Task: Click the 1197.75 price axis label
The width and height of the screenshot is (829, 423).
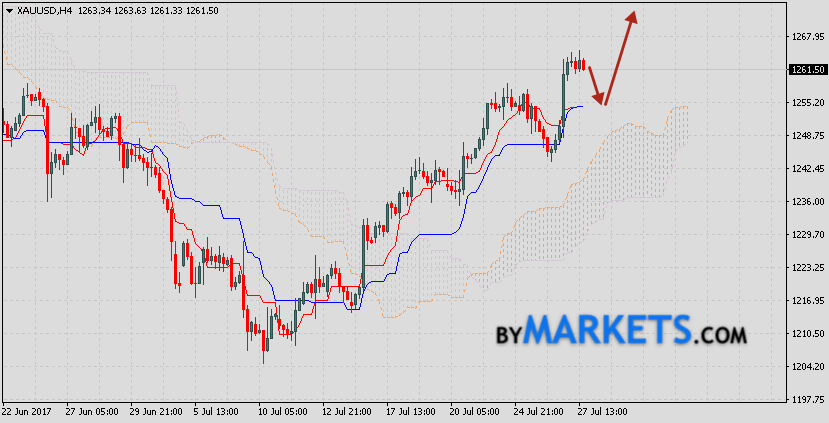Action: 806,400
